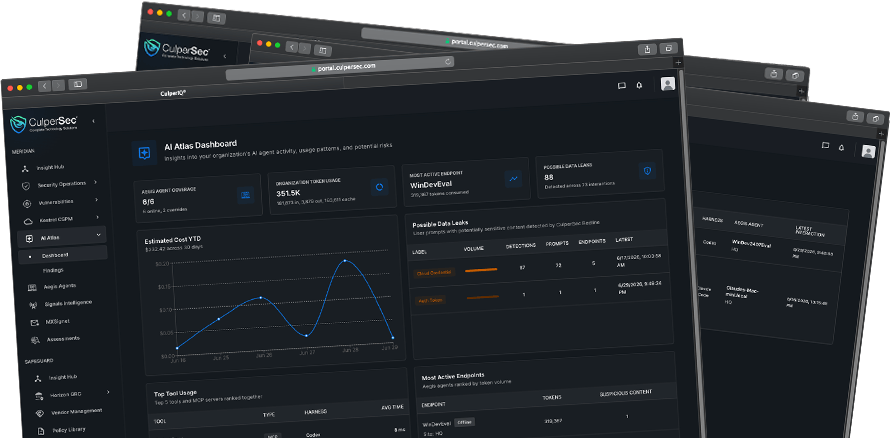Open the Horizon GRC sidebar icon
The height and width of the screenshot is (438, 892).
(39, 395)
